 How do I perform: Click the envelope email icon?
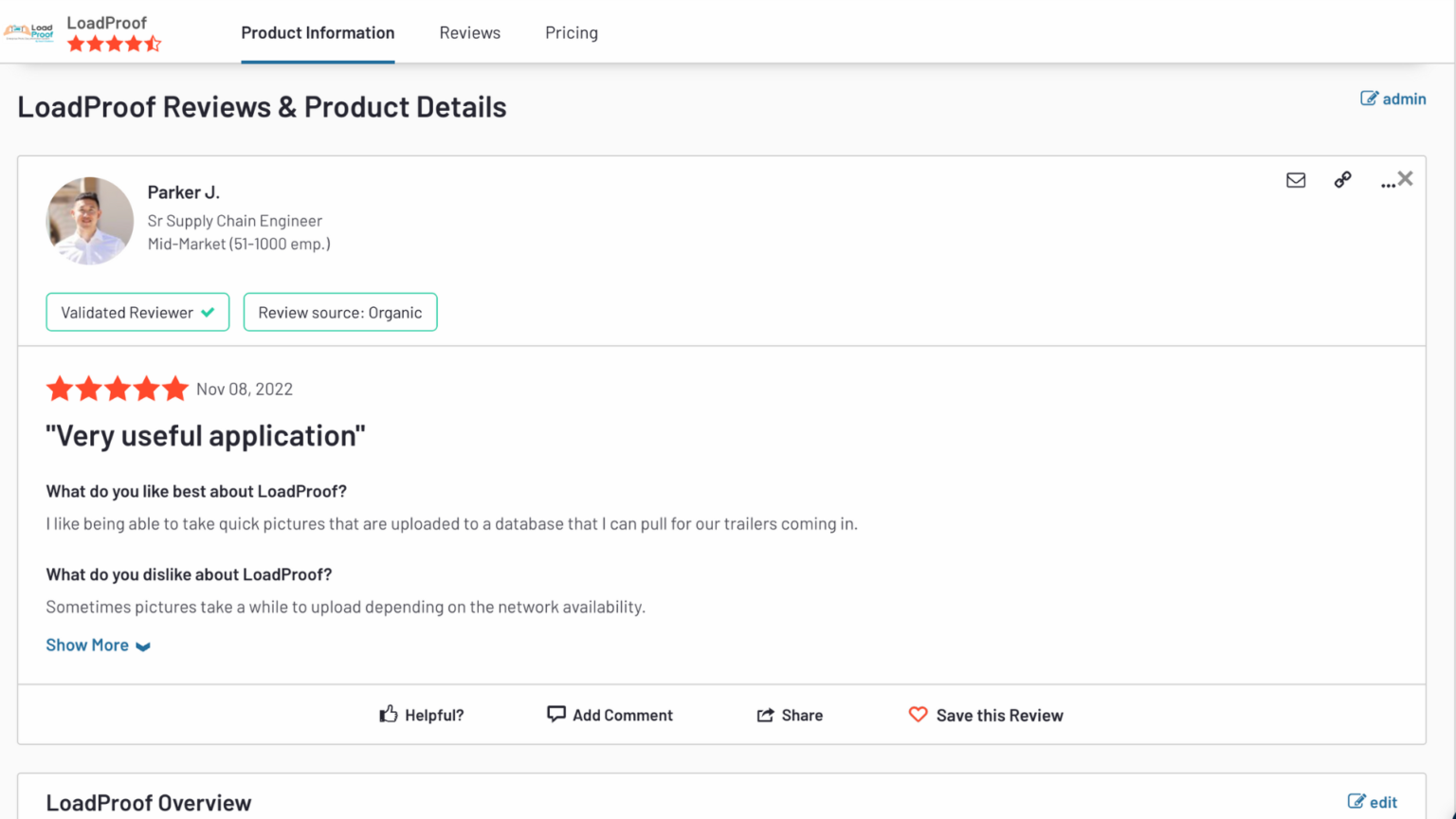click(1296, 180)
